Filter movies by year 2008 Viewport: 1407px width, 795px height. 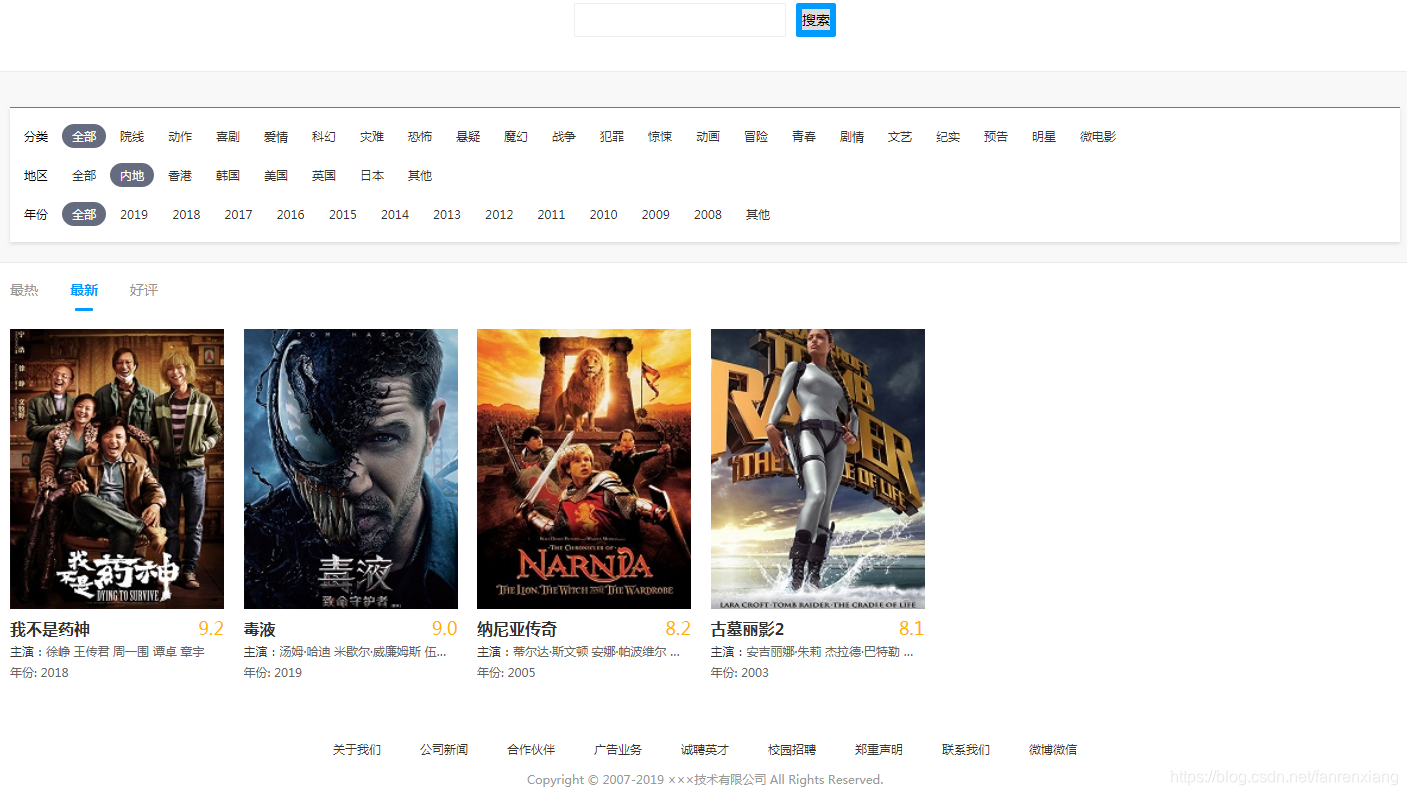point(708,214)
